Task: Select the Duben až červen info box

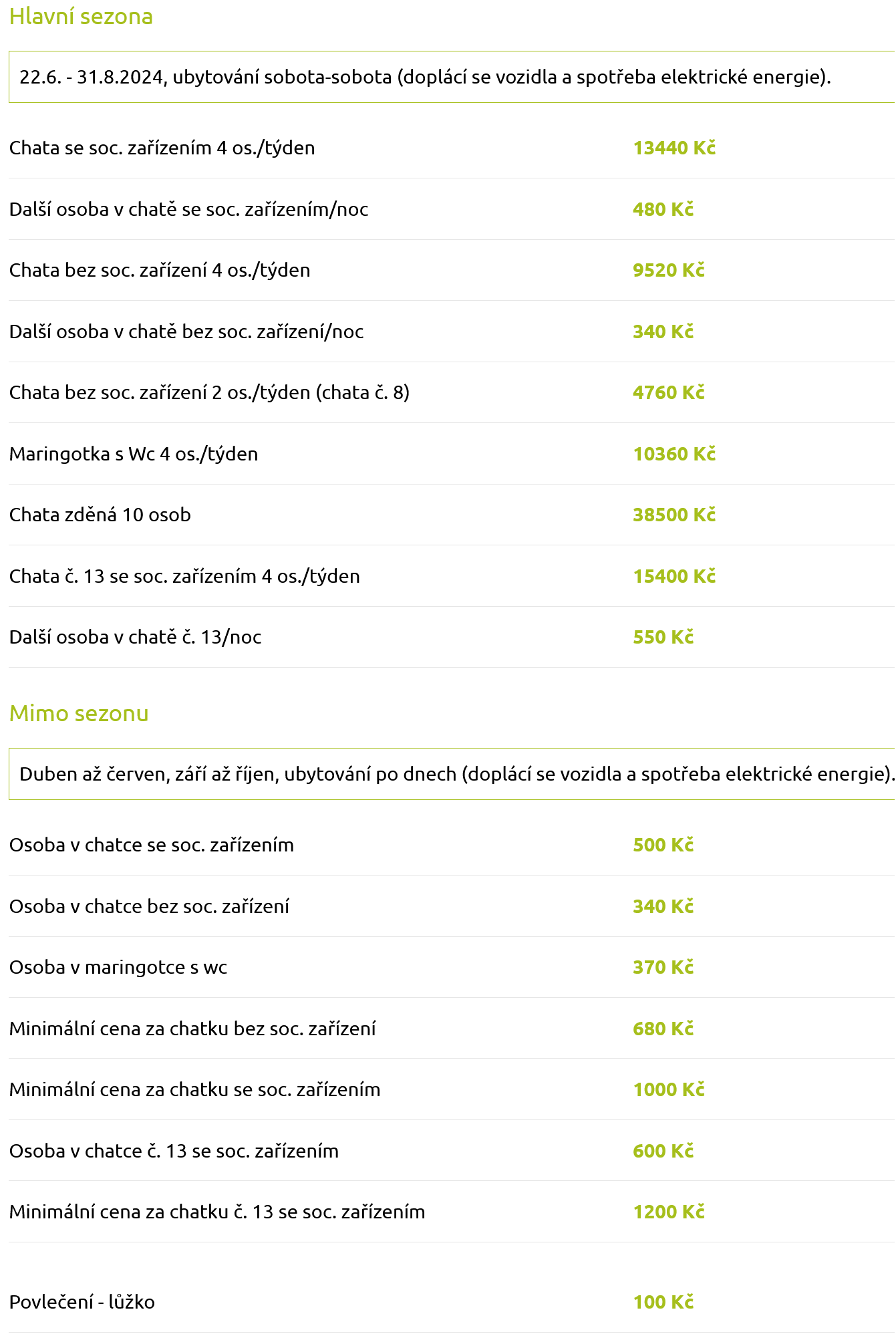Action: [452, 774]
